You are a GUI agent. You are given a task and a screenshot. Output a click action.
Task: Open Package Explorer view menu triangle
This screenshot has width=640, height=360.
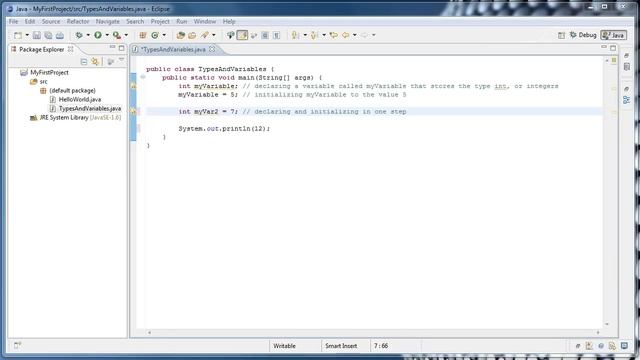coord(121,61)
